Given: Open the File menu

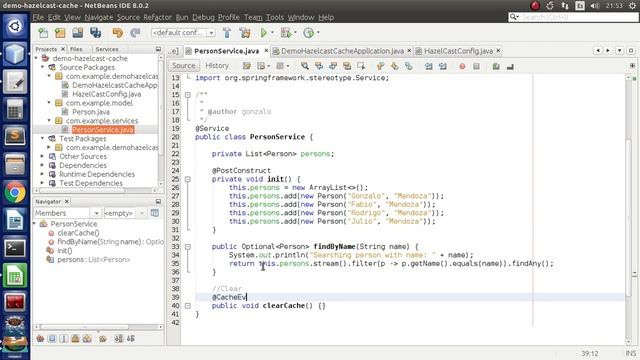Looking at the screenshot, I should pos(38,17).
